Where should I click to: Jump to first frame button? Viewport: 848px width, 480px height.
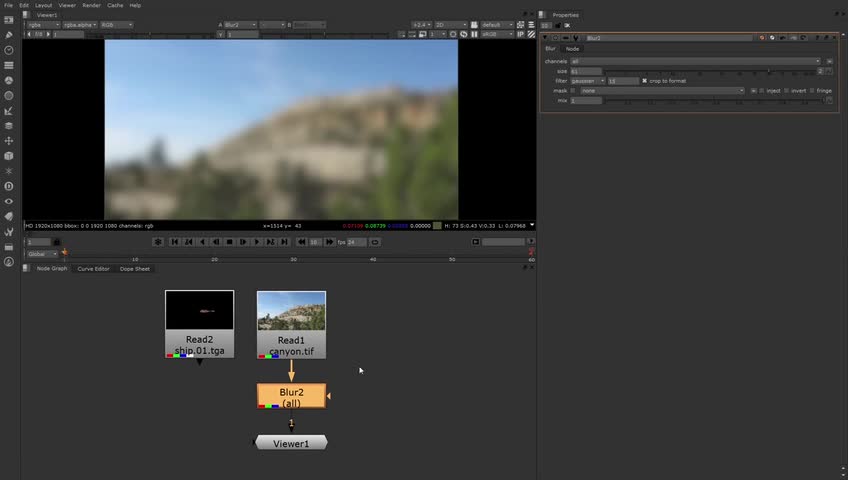click(174, 242)
